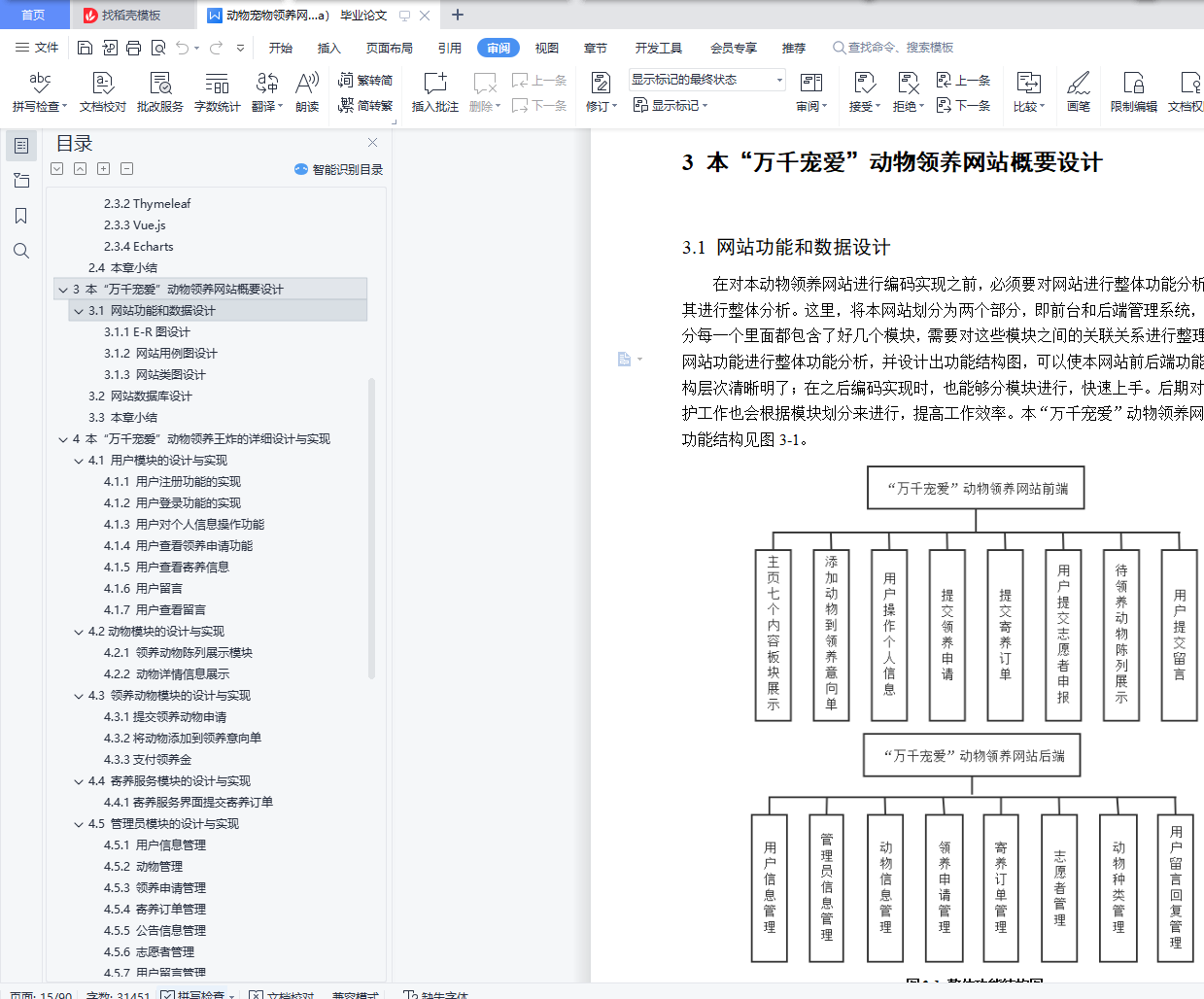
Task: Click the 目录 panel vertical scrollbar
Action: coord(371,529)
